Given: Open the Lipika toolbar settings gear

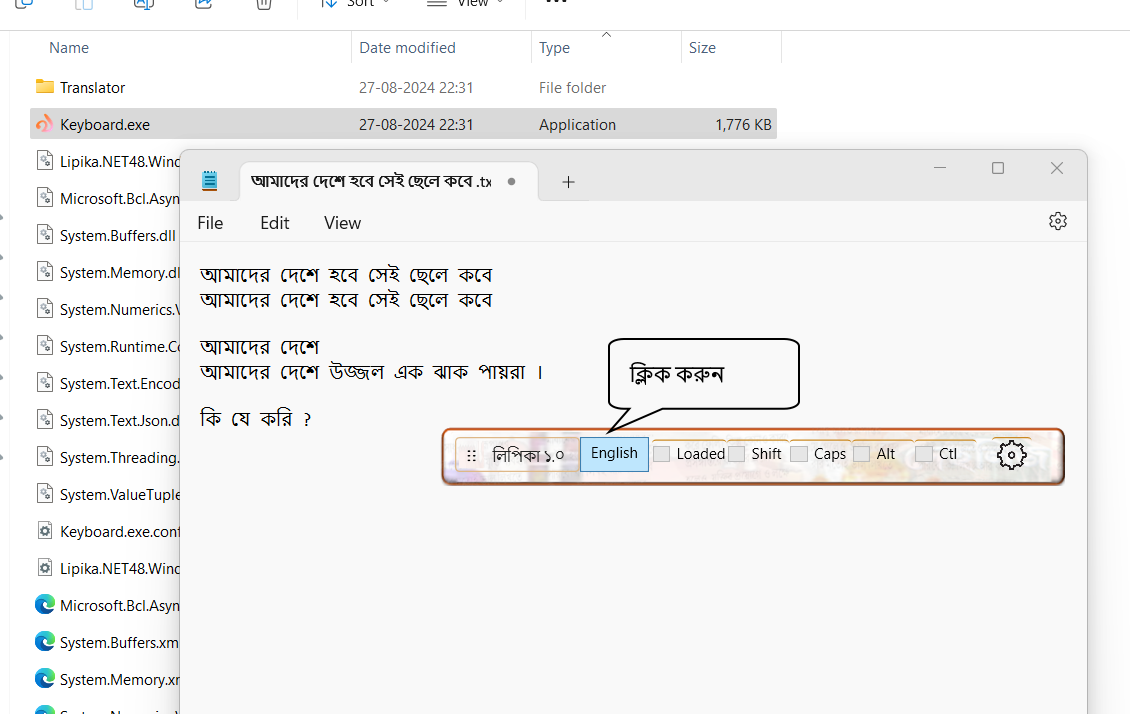Looking at the screenshot, I should [x=1012, y=455].
